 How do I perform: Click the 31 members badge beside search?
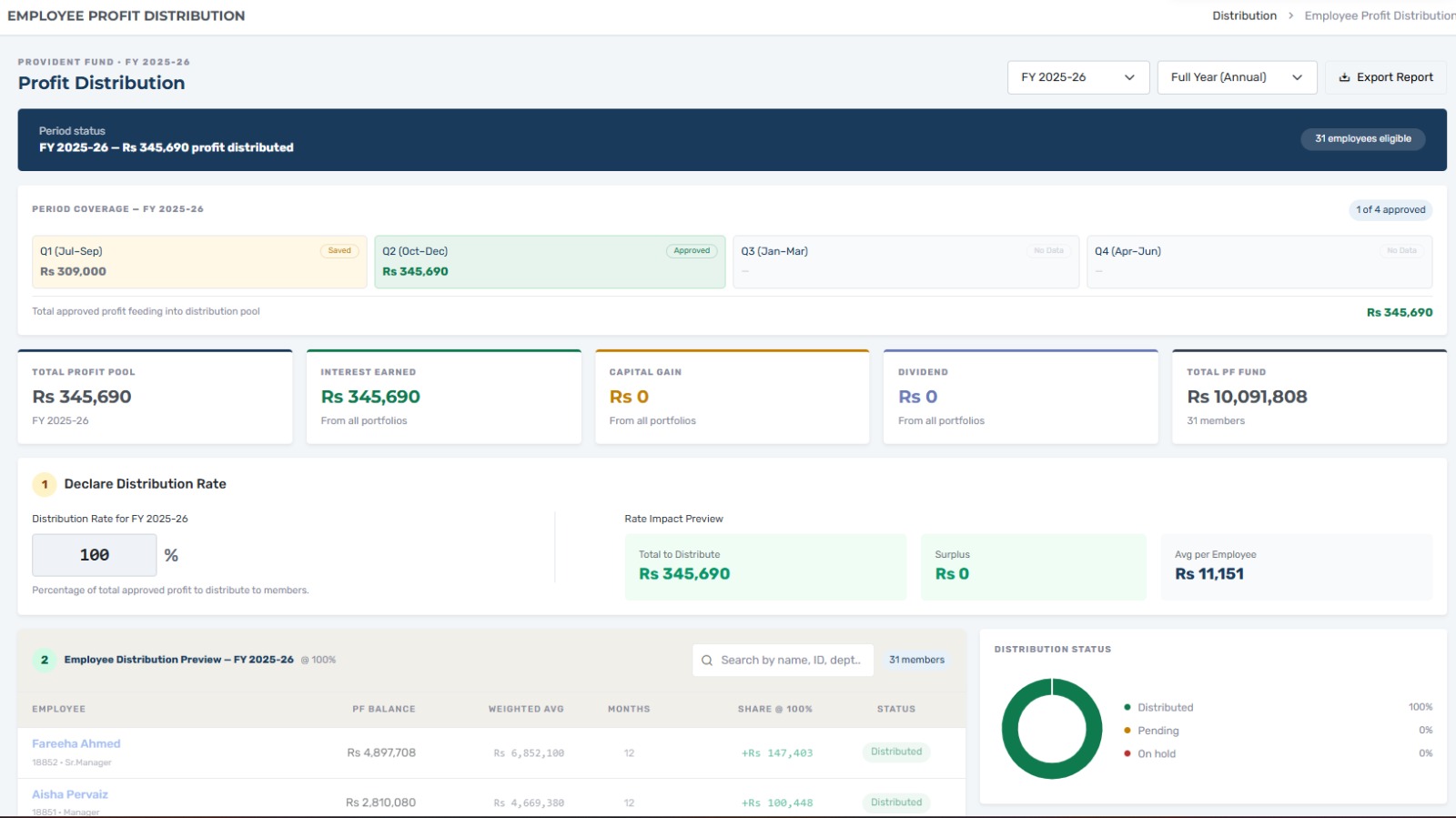coord(916,661)
